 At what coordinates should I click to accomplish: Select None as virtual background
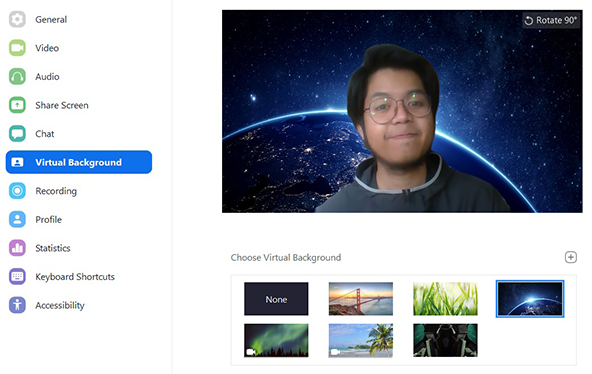coord(276,299)
